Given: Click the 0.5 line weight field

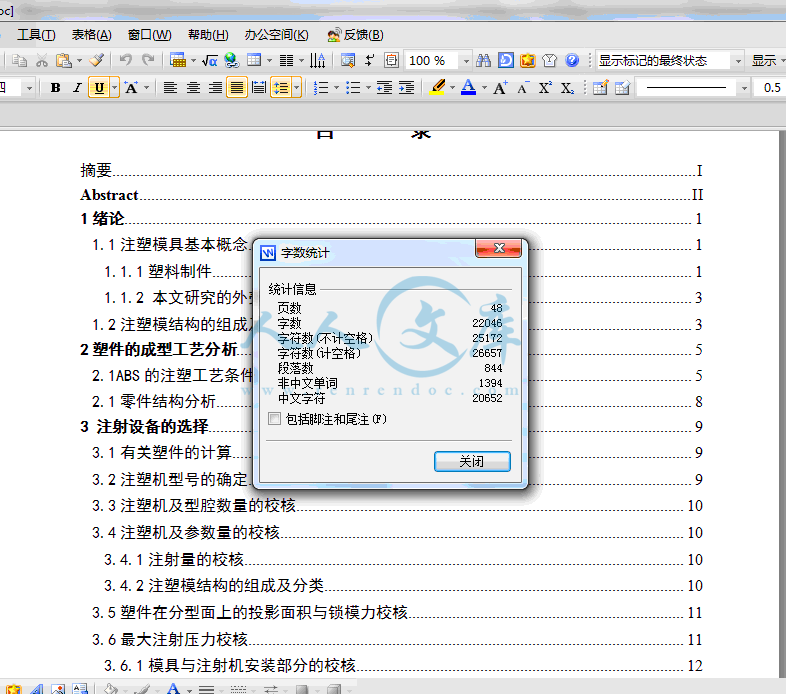Looking at the screenshot, I should point(771,88).
